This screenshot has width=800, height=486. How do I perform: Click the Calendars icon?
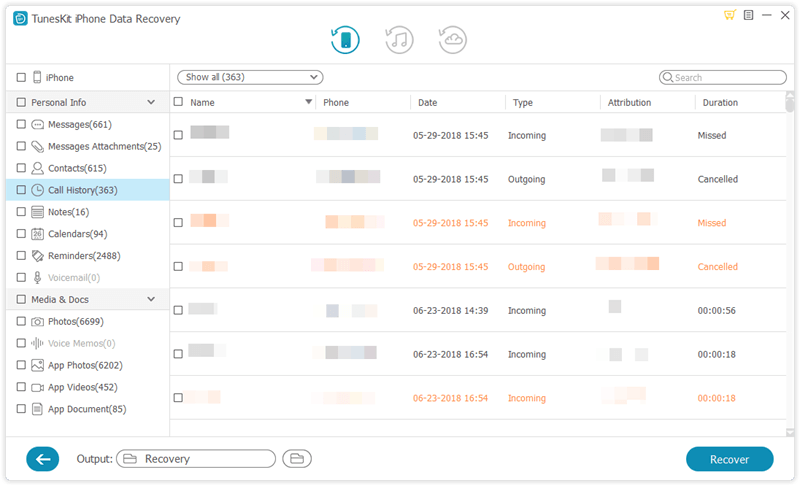coord(37,234)
